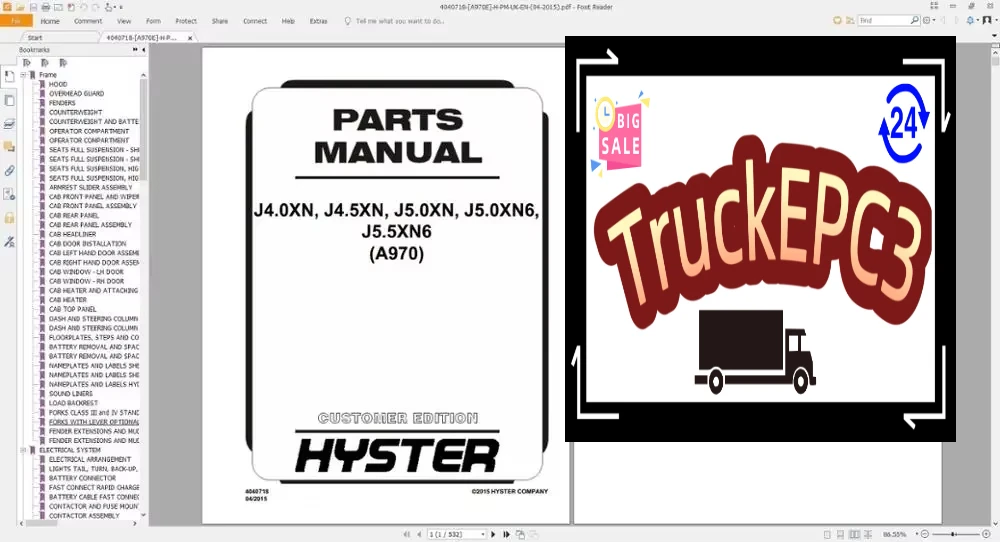Image resolution: width=1000 pixels, height=542 pixels.
Task: Jump to last page icon
Action: pyautogui.click(x=506, y=534)
